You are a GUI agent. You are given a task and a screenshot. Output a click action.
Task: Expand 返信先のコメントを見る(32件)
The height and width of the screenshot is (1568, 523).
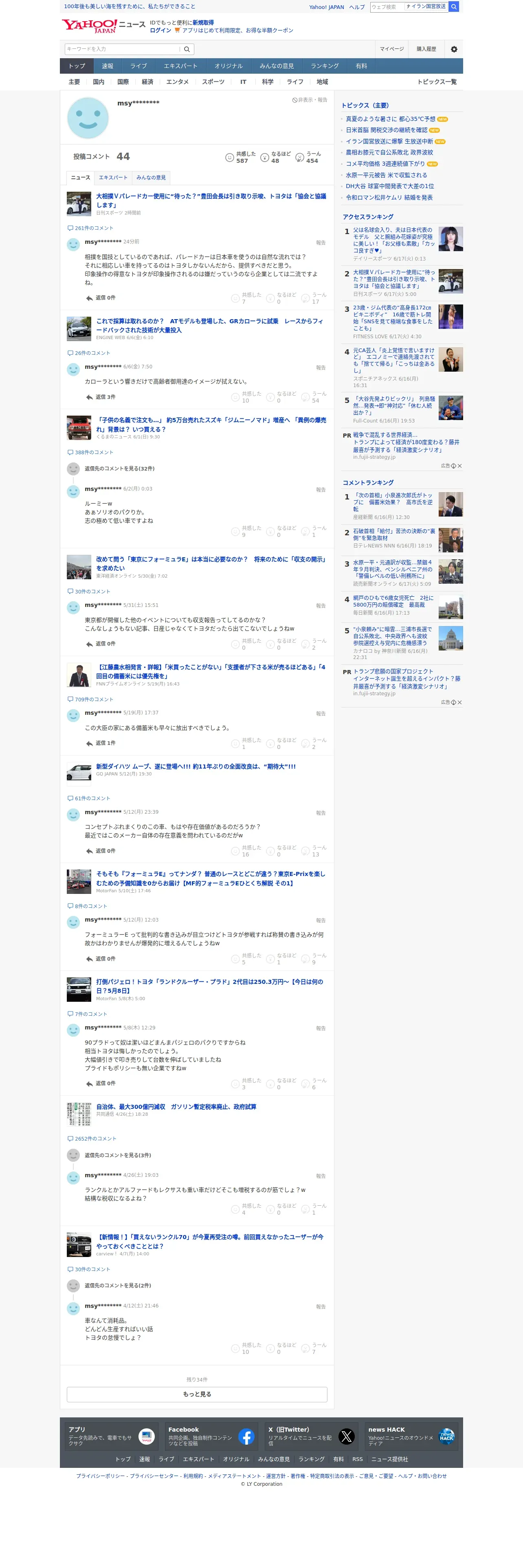pyautogui.click(x=119, y=469)
